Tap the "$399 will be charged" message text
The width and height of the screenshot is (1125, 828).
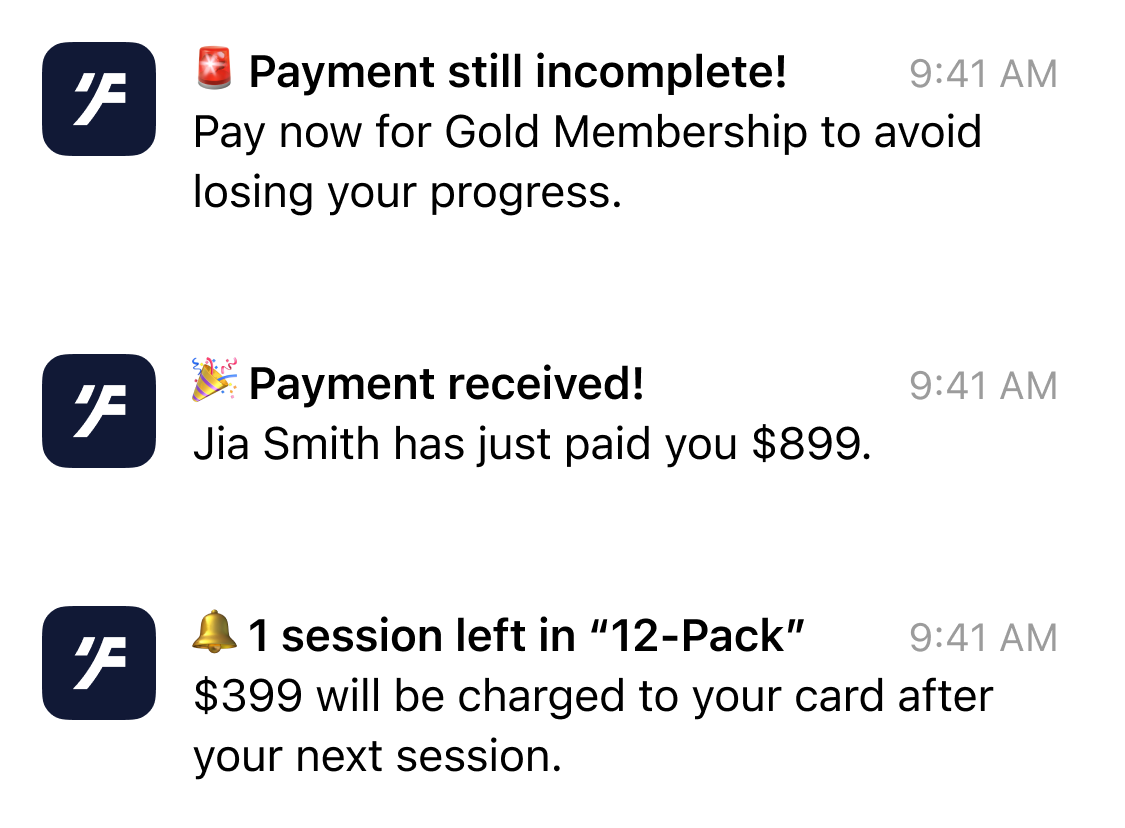click(593, 726)
